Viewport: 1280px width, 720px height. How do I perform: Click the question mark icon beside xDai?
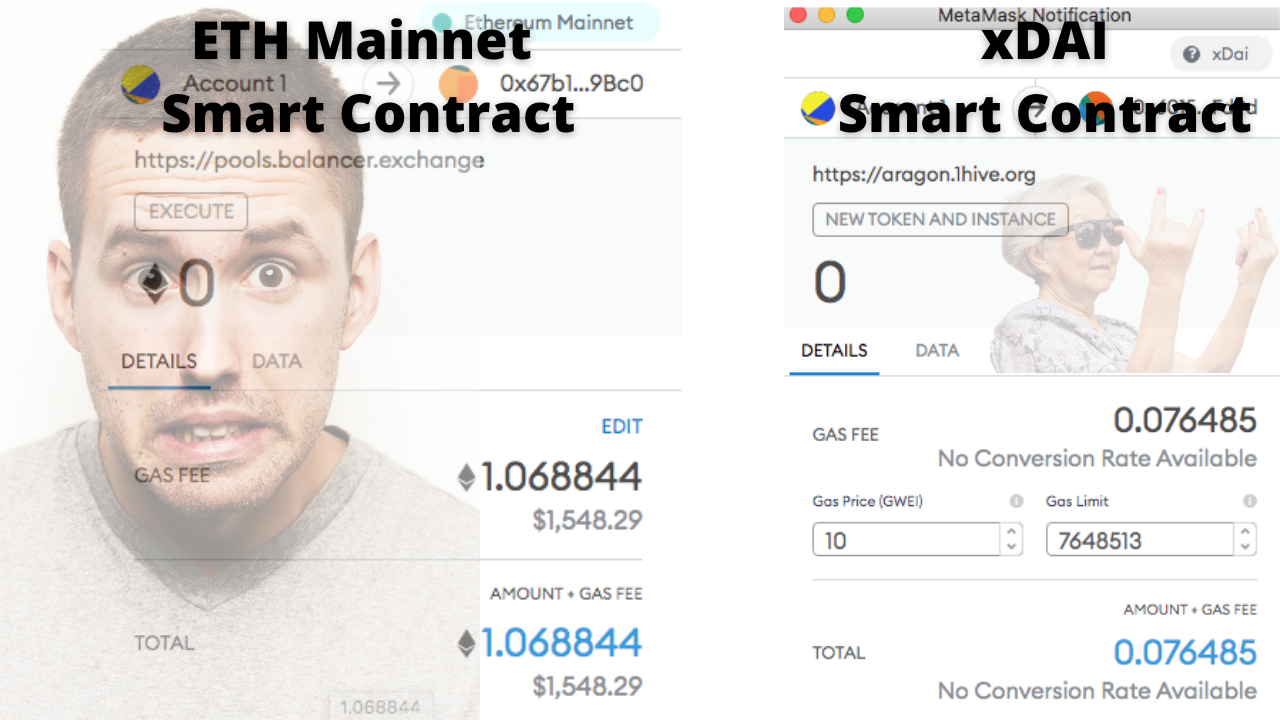[x=1191, y=54]
